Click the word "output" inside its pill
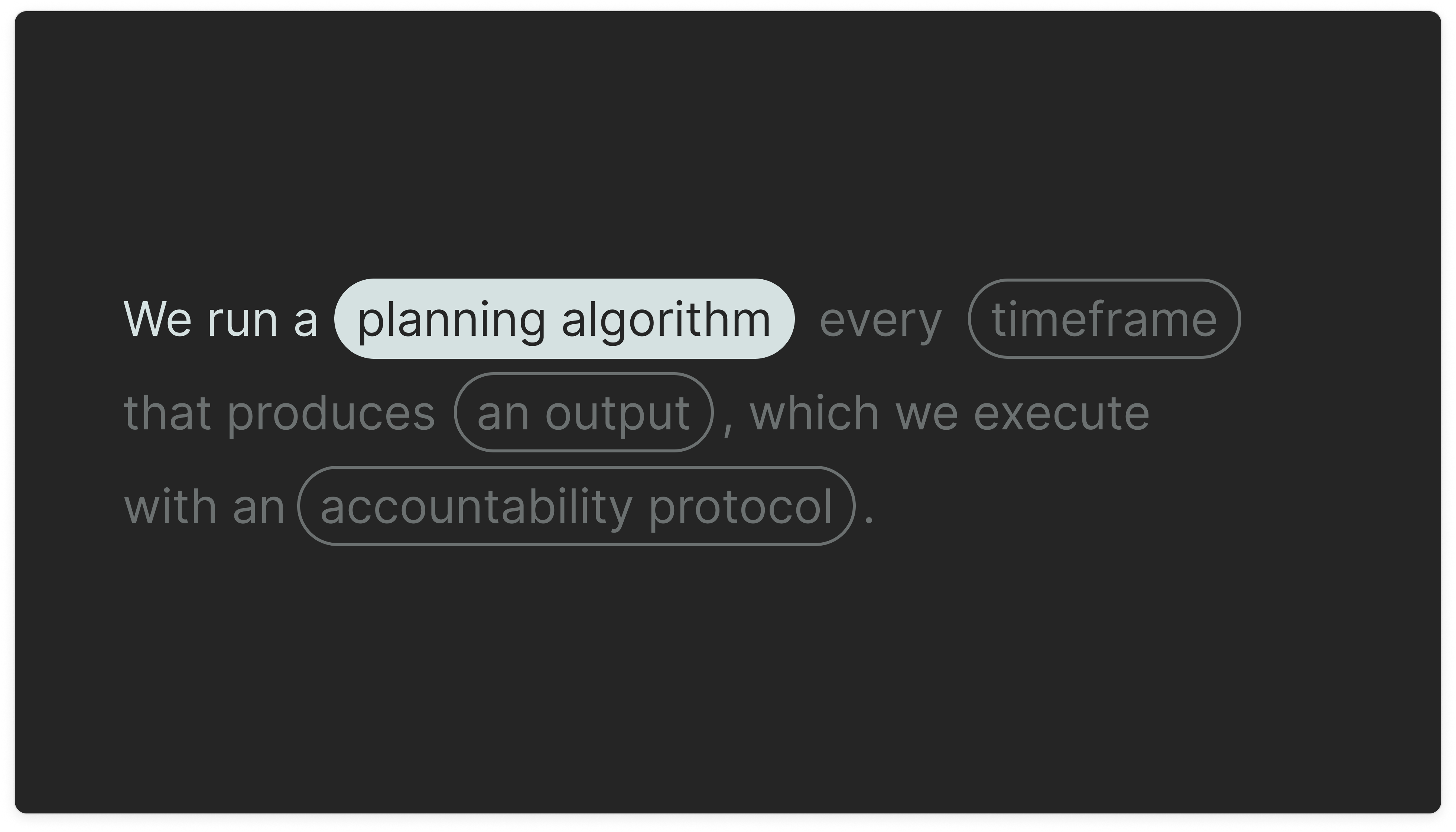 coord(618,415)
